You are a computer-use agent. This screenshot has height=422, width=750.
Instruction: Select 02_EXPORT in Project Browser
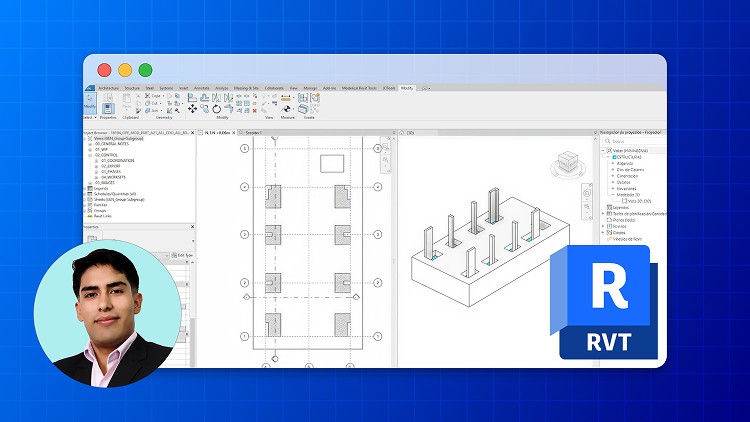point(110,166)
